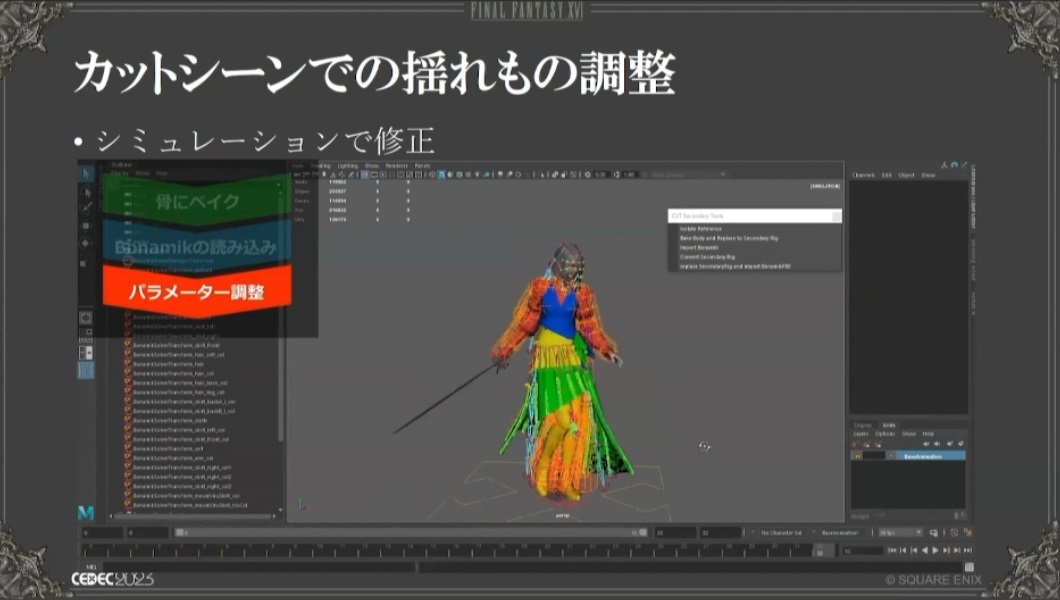The width and height of the screenshot is (1060, 600).
Task: Toggle the auto keyframe button
Action: tap(954, 533)
